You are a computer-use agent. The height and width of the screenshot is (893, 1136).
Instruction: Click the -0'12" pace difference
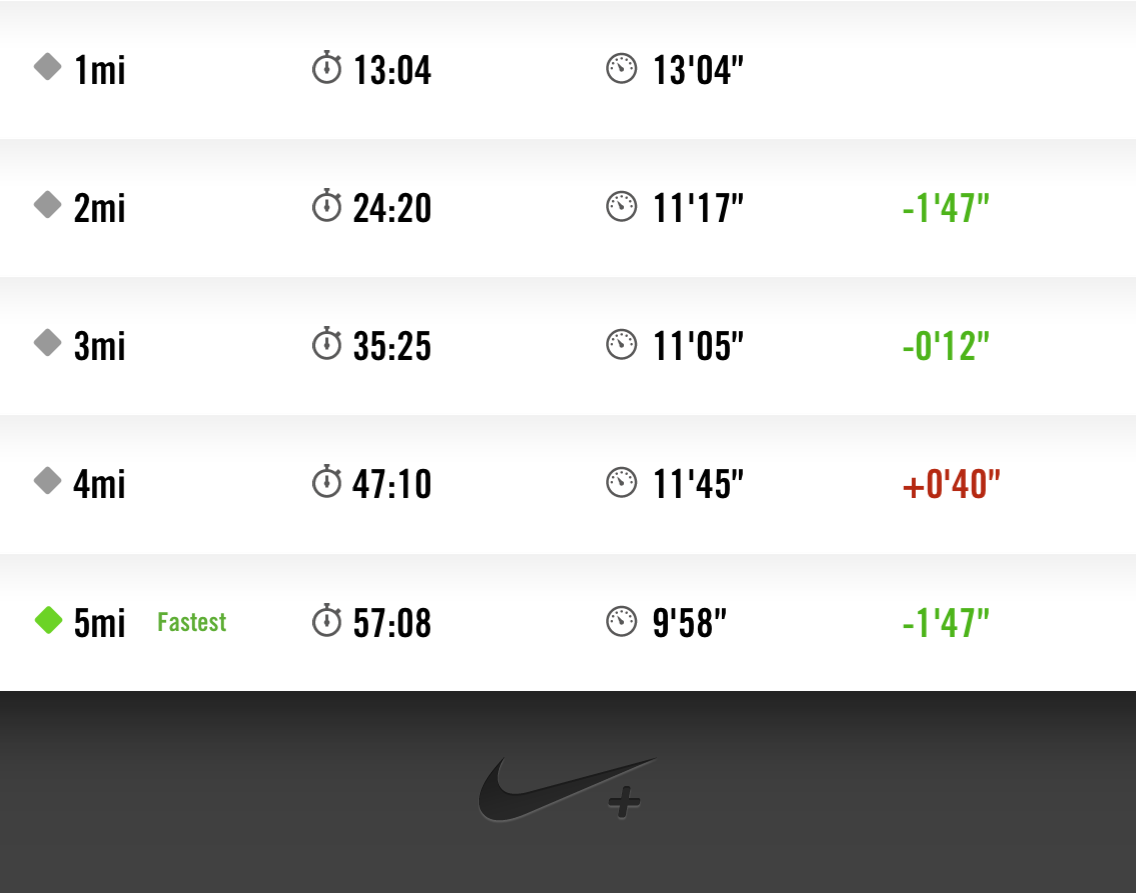(x=945, y=346)
